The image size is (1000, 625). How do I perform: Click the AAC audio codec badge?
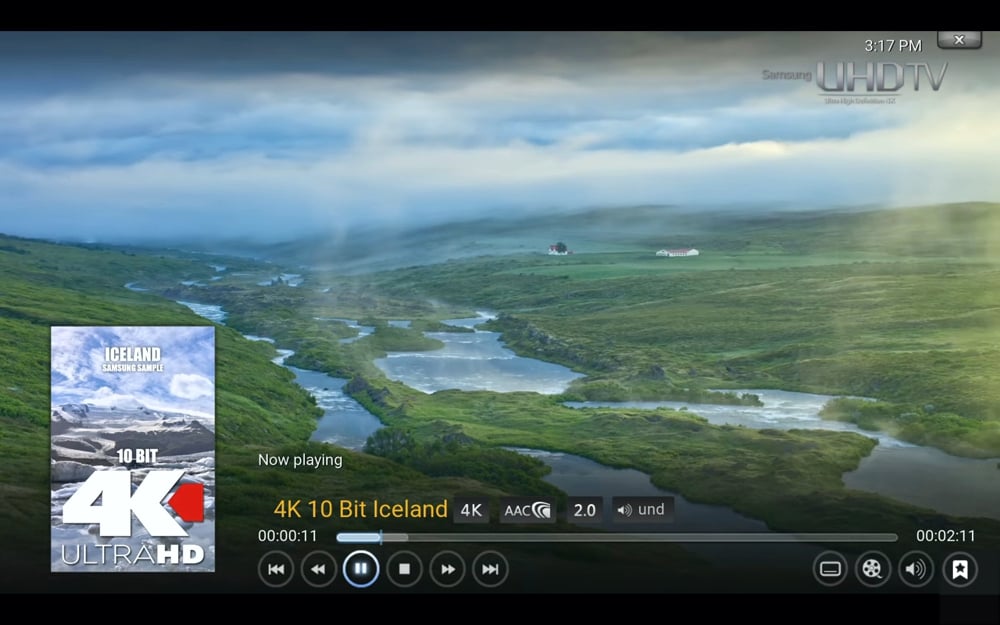(x=527, y=510)
